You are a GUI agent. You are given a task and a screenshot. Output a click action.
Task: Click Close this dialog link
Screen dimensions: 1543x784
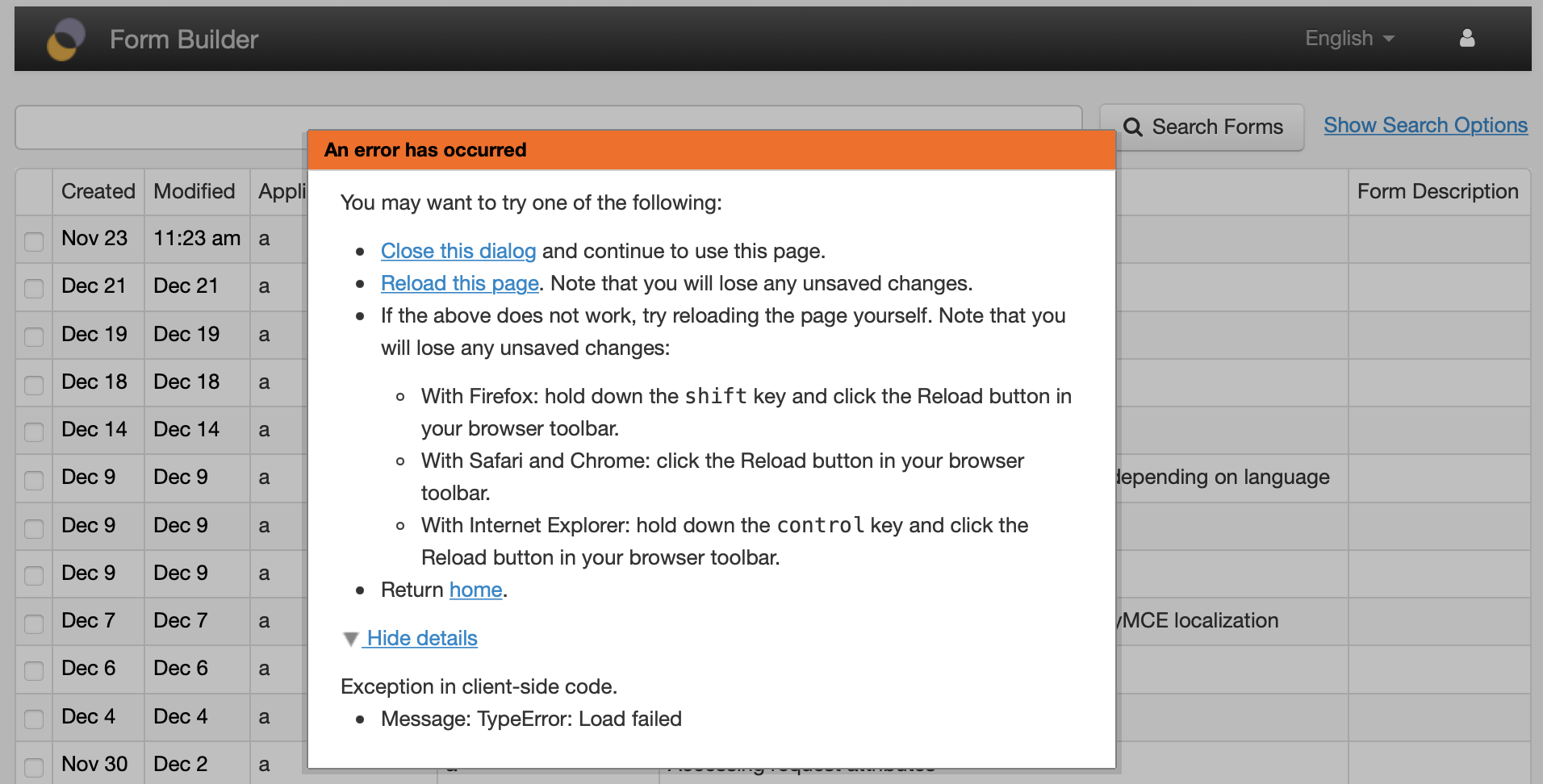pyautogui.click(x=458, y=251)
